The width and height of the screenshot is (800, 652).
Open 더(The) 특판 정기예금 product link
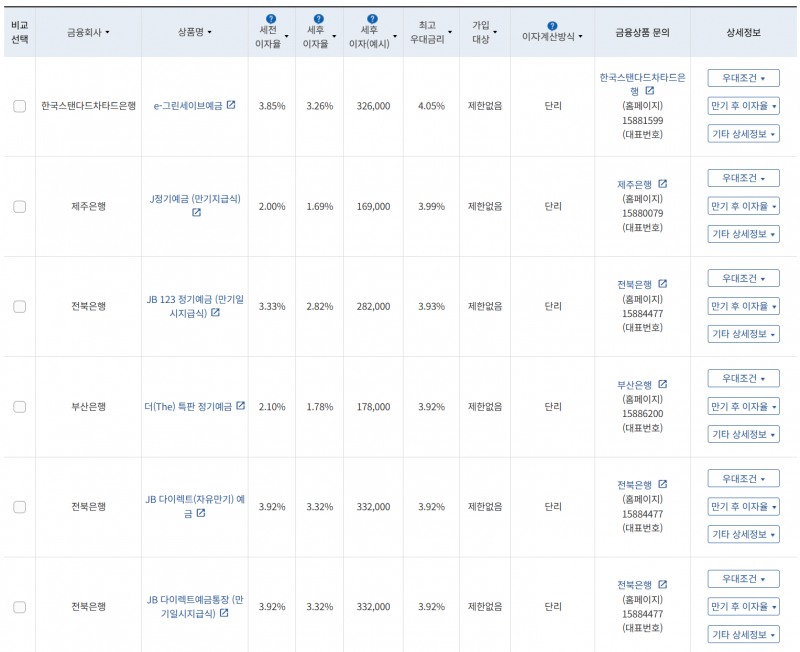click(x=188, y=407)
